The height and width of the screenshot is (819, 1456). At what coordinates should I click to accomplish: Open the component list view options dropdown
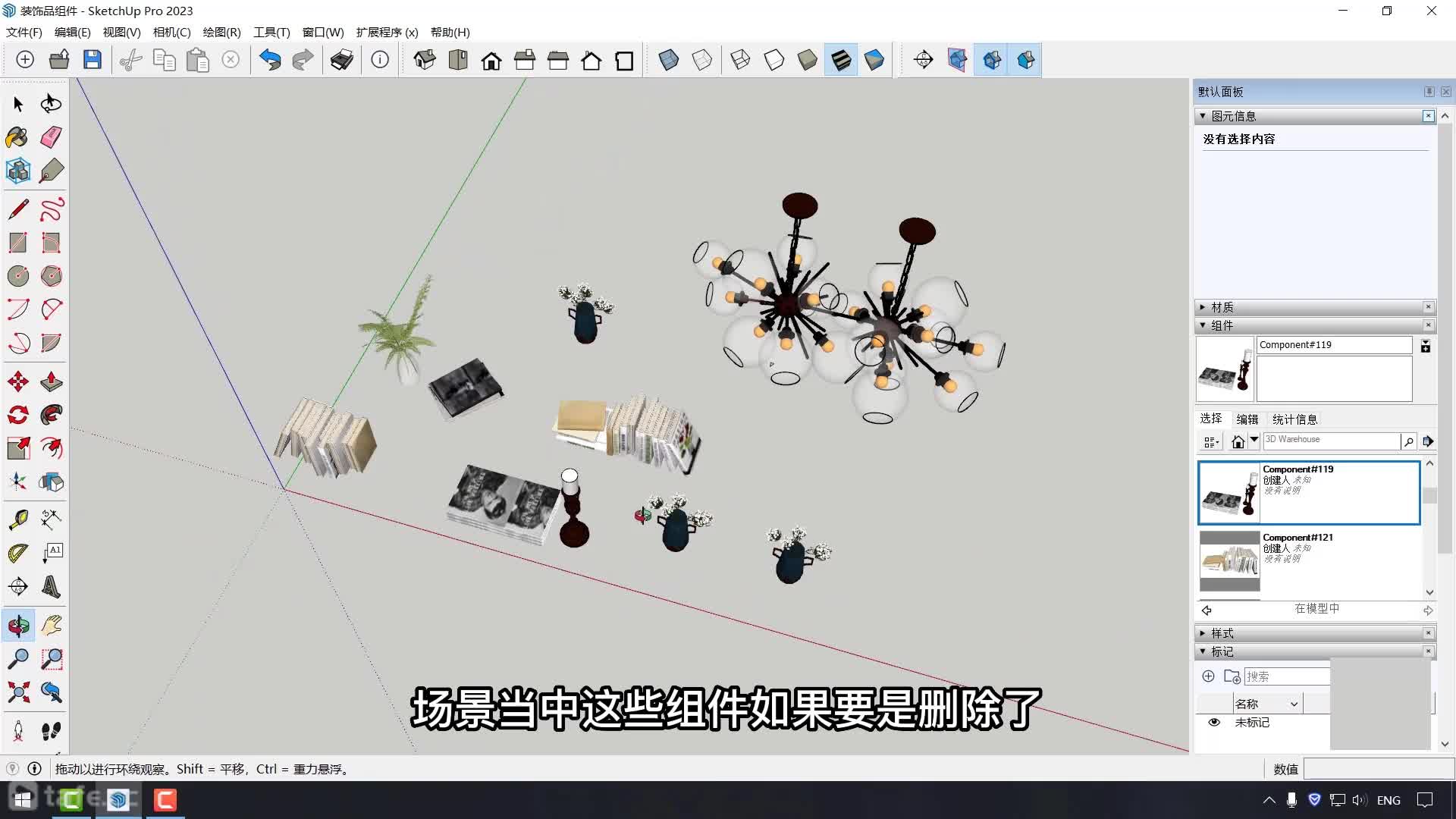(1211, 441)
